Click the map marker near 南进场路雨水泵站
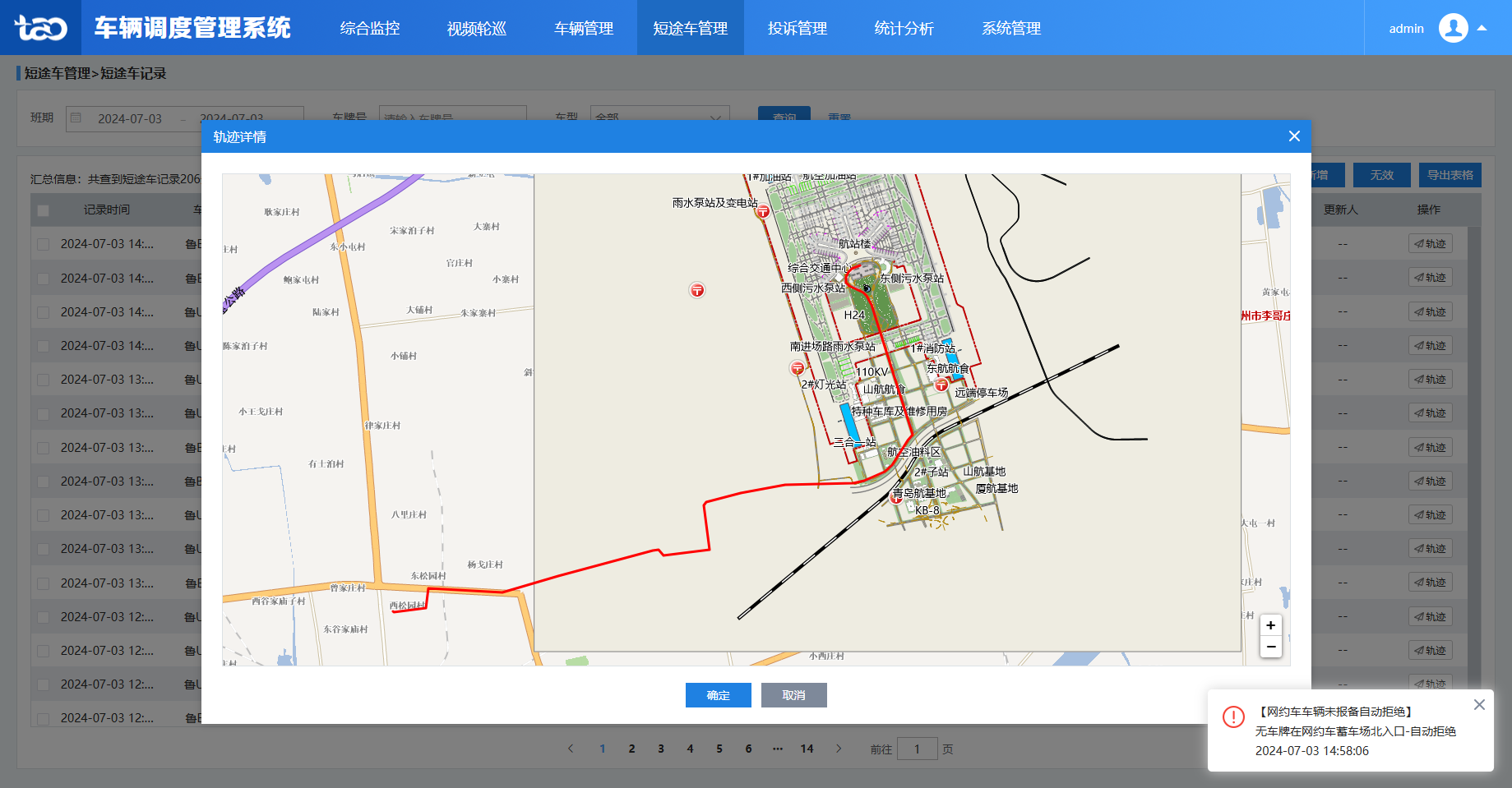 click(797, 368)
